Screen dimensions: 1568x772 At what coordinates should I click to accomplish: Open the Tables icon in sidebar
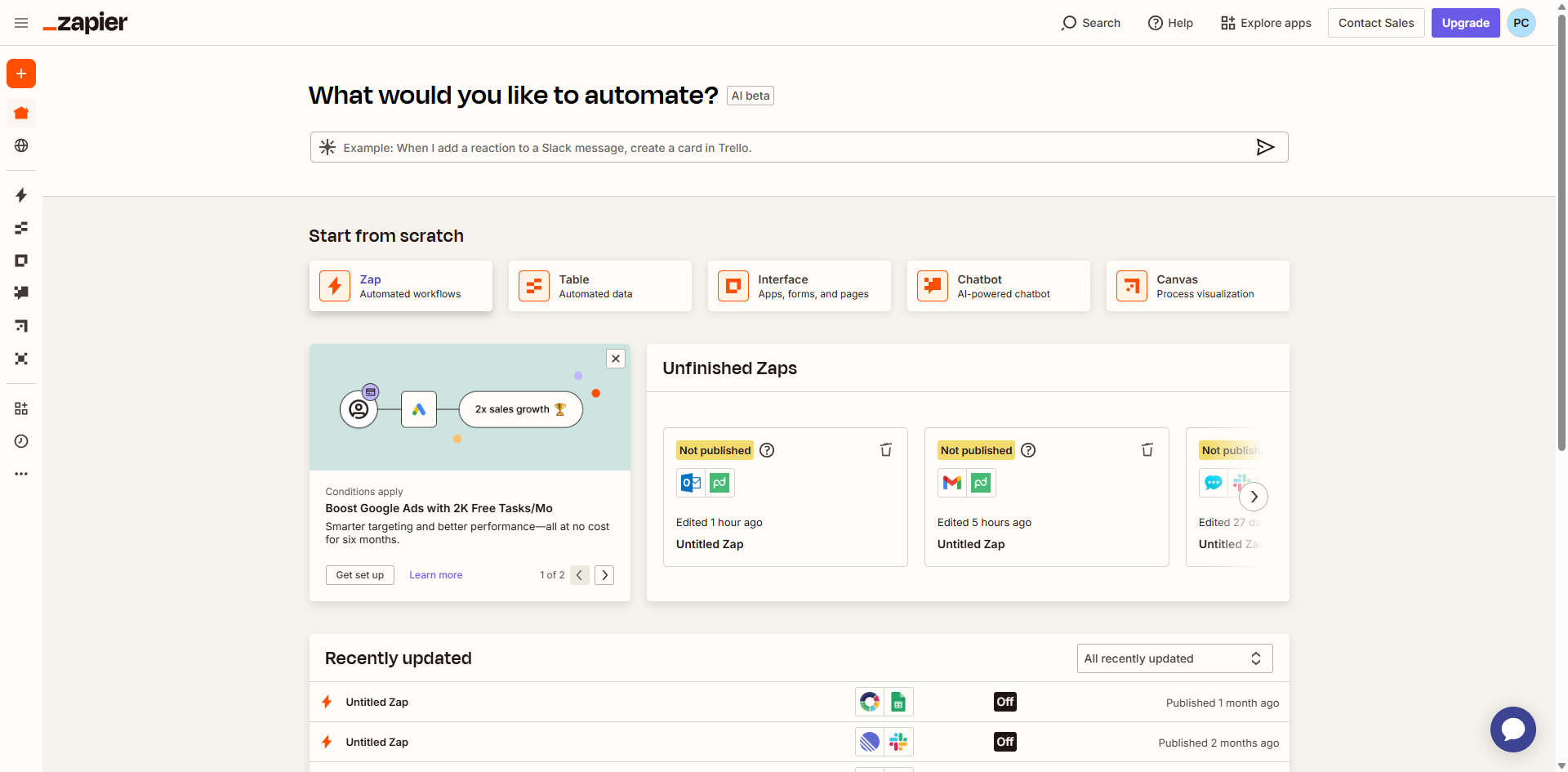21,228
